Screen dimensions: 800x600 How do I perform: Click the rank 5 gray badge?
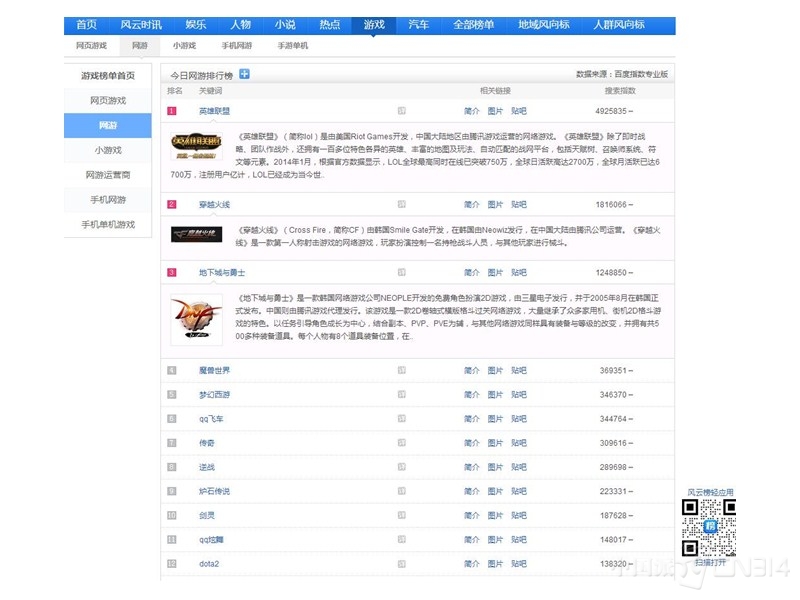click(172, 394)
